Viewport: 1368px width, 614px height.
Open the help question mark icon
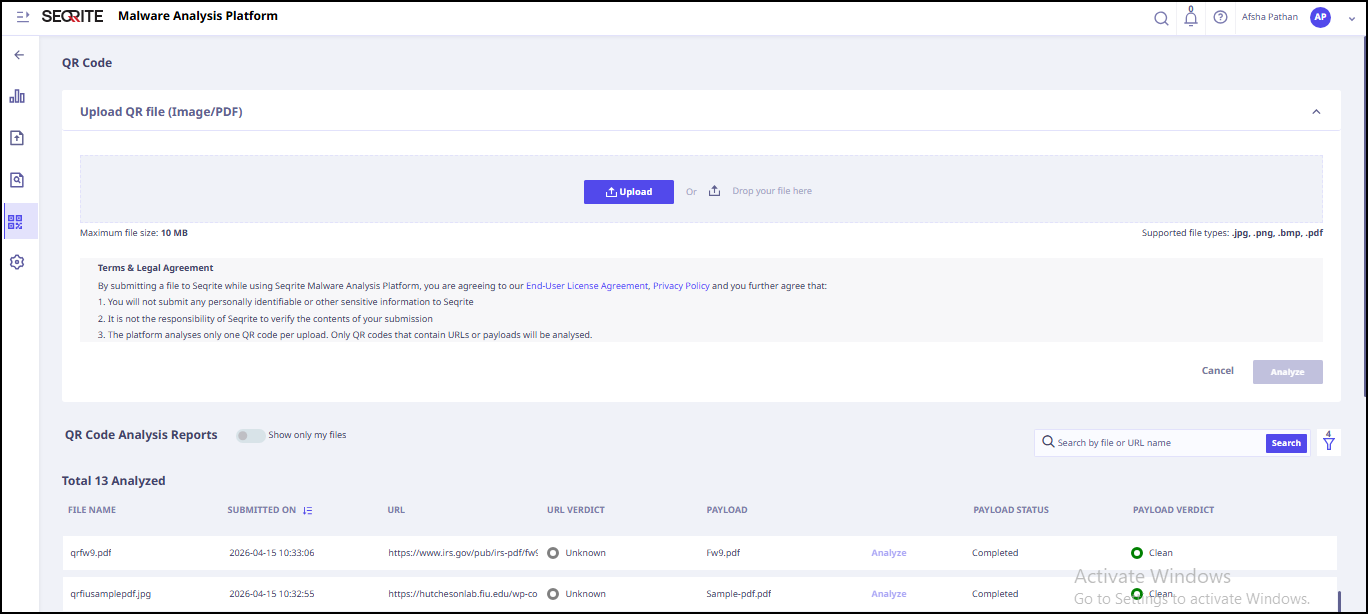click(1220, 17)
